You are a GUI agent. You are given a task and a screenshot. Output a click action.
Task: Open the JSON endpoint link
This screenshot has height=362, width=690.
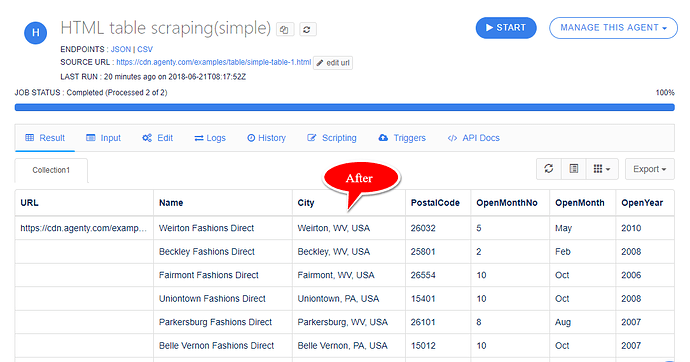point(121,49)
